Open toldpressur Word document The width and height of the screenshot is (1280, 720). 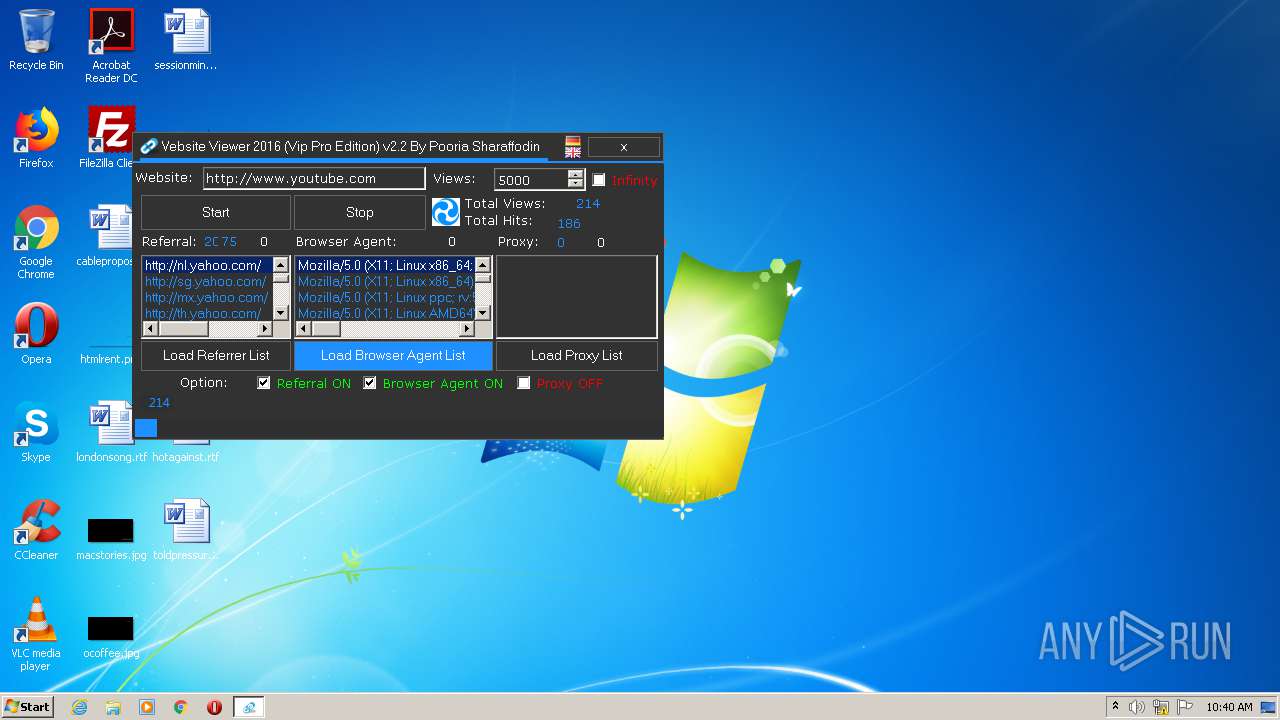[186, 530]
